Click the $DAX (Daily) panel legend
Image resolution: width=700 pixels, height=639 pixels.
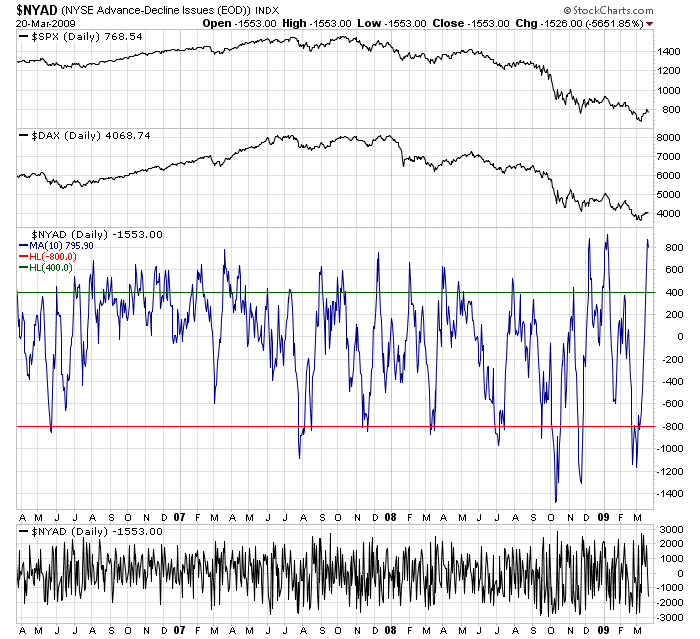[85, 135]
